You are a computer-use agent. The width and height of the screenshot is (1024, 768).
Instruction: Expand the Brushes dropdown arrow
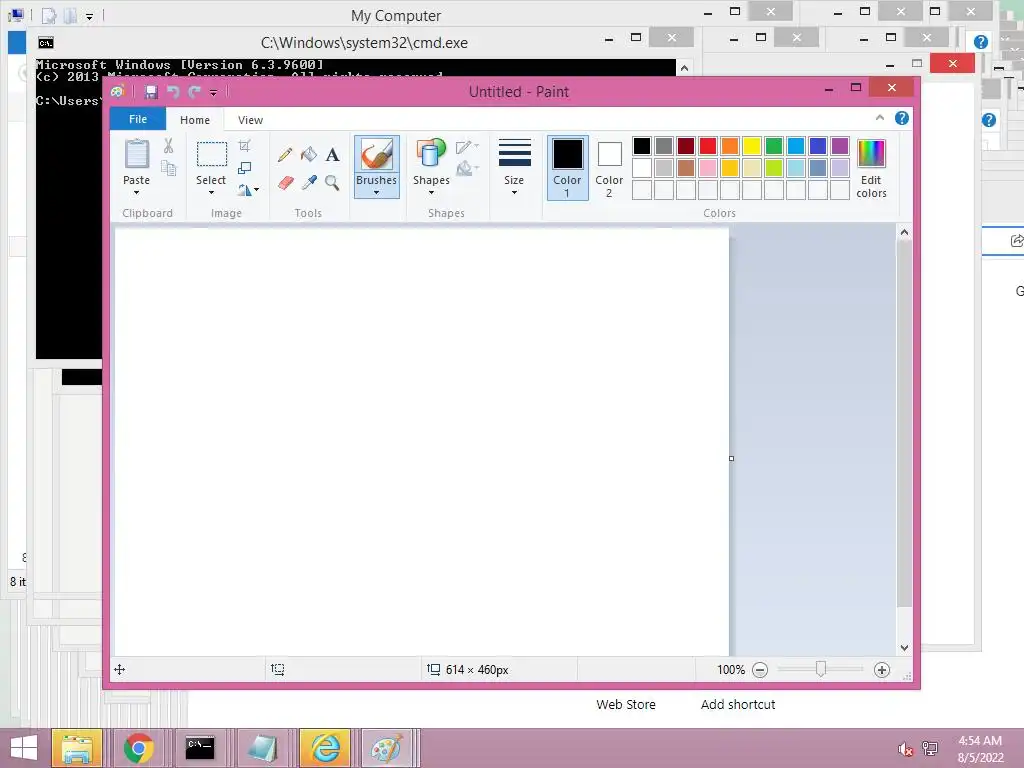[x=377, y=193]
